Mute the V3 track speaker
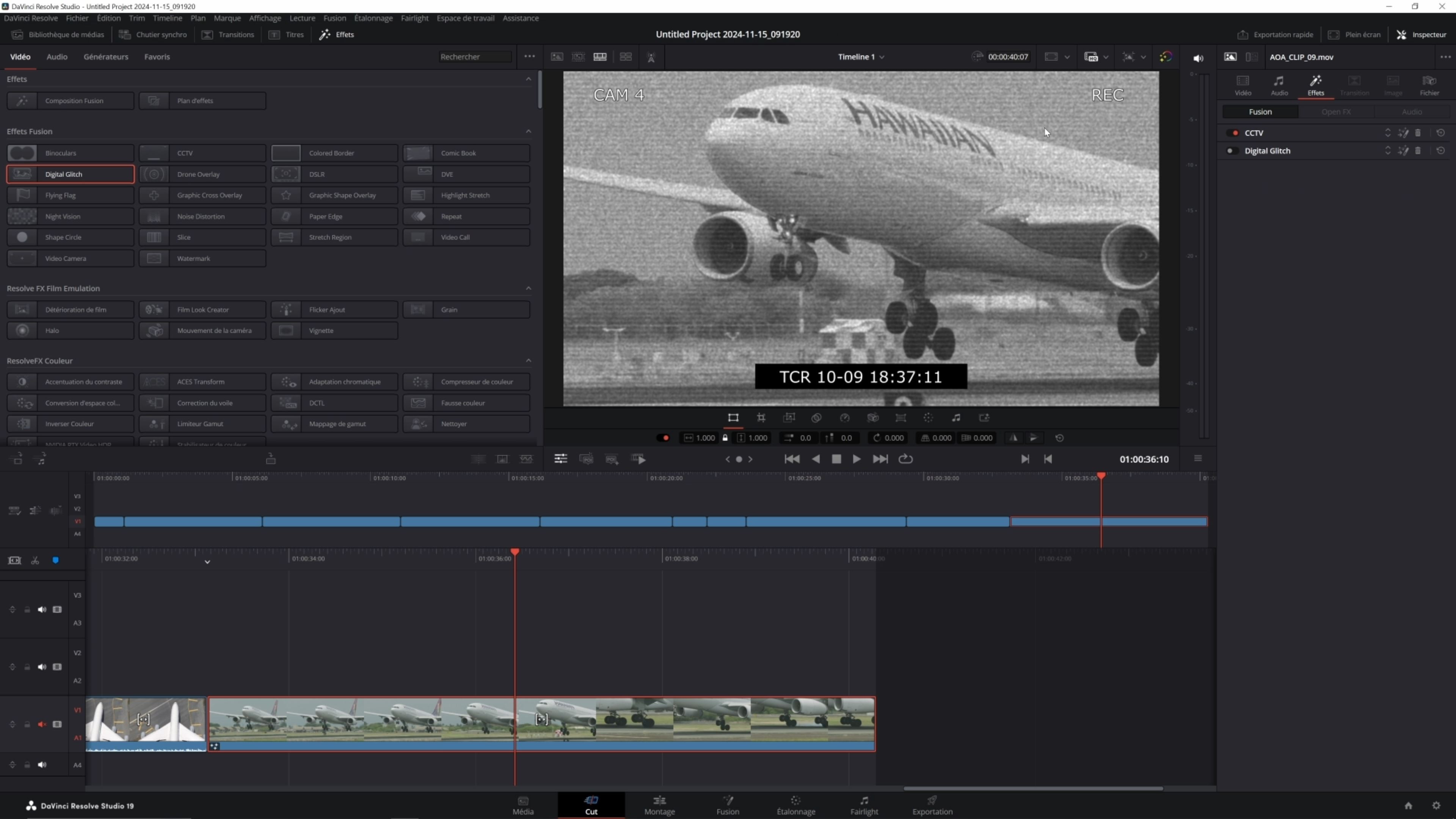This screenshot has width=1456, height=819. [x=42, y=609]
